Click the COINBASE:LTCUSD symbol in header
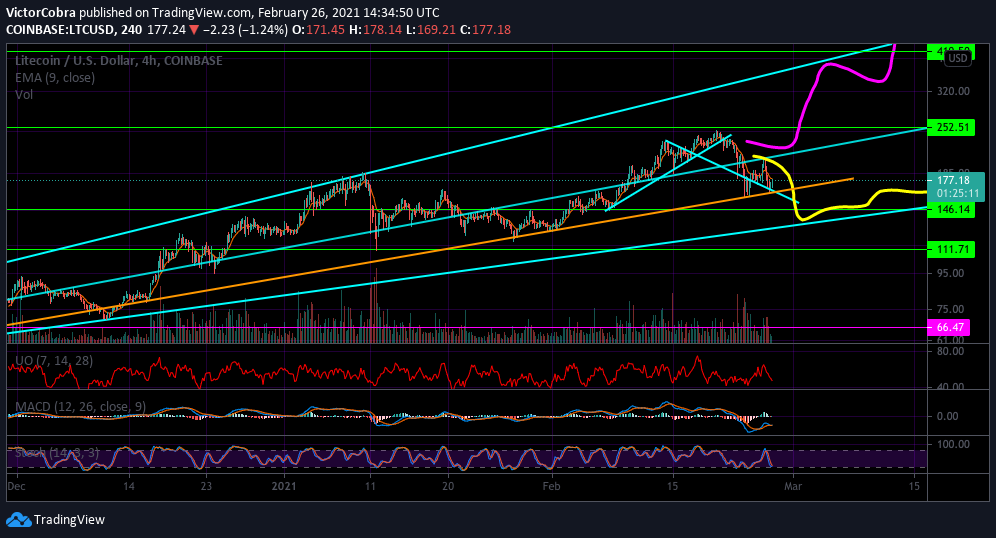This screenshot has height=538, width=996. tap(60, 30)
